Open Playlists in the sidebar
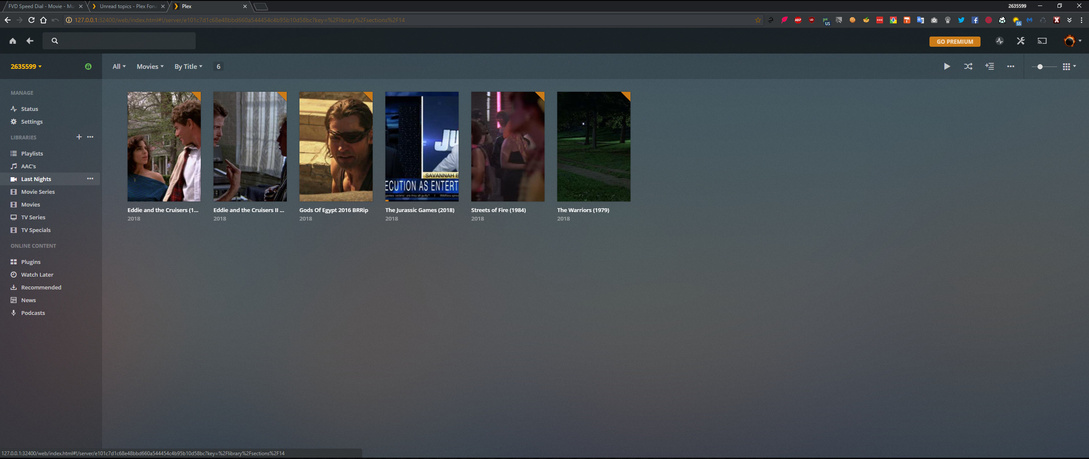Image resolution: width=1089 pixels, height=459 pixels. pyautogui.click(x=50, y=153)
